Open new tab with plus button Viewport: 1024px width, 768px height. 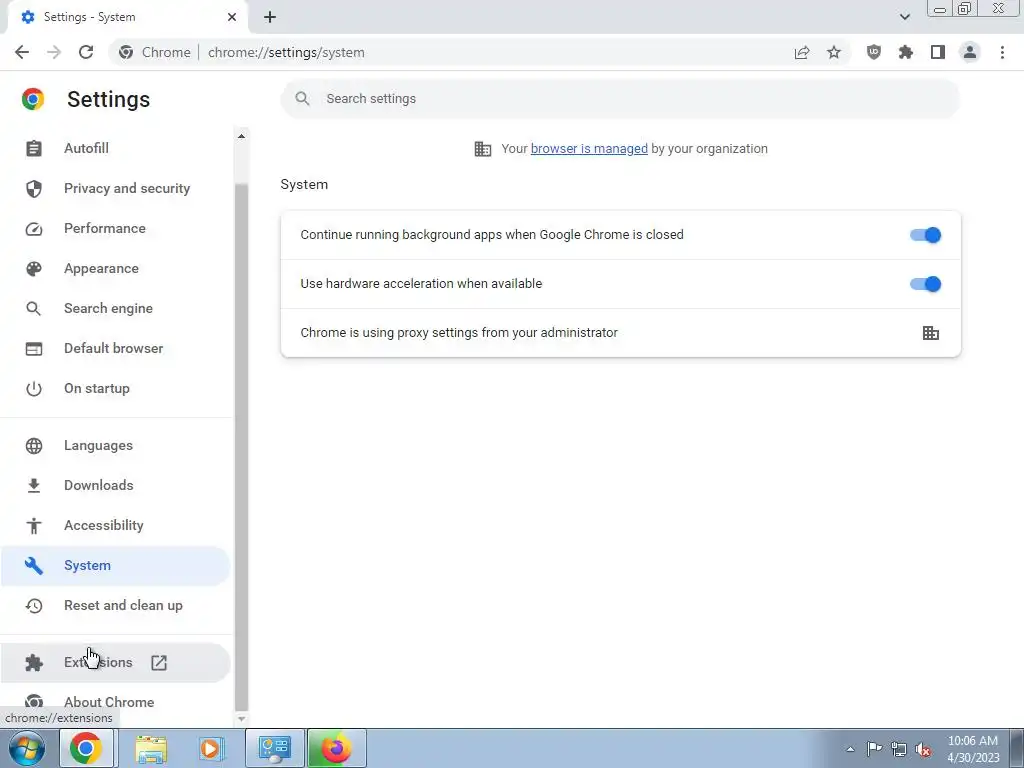(270, 17)
